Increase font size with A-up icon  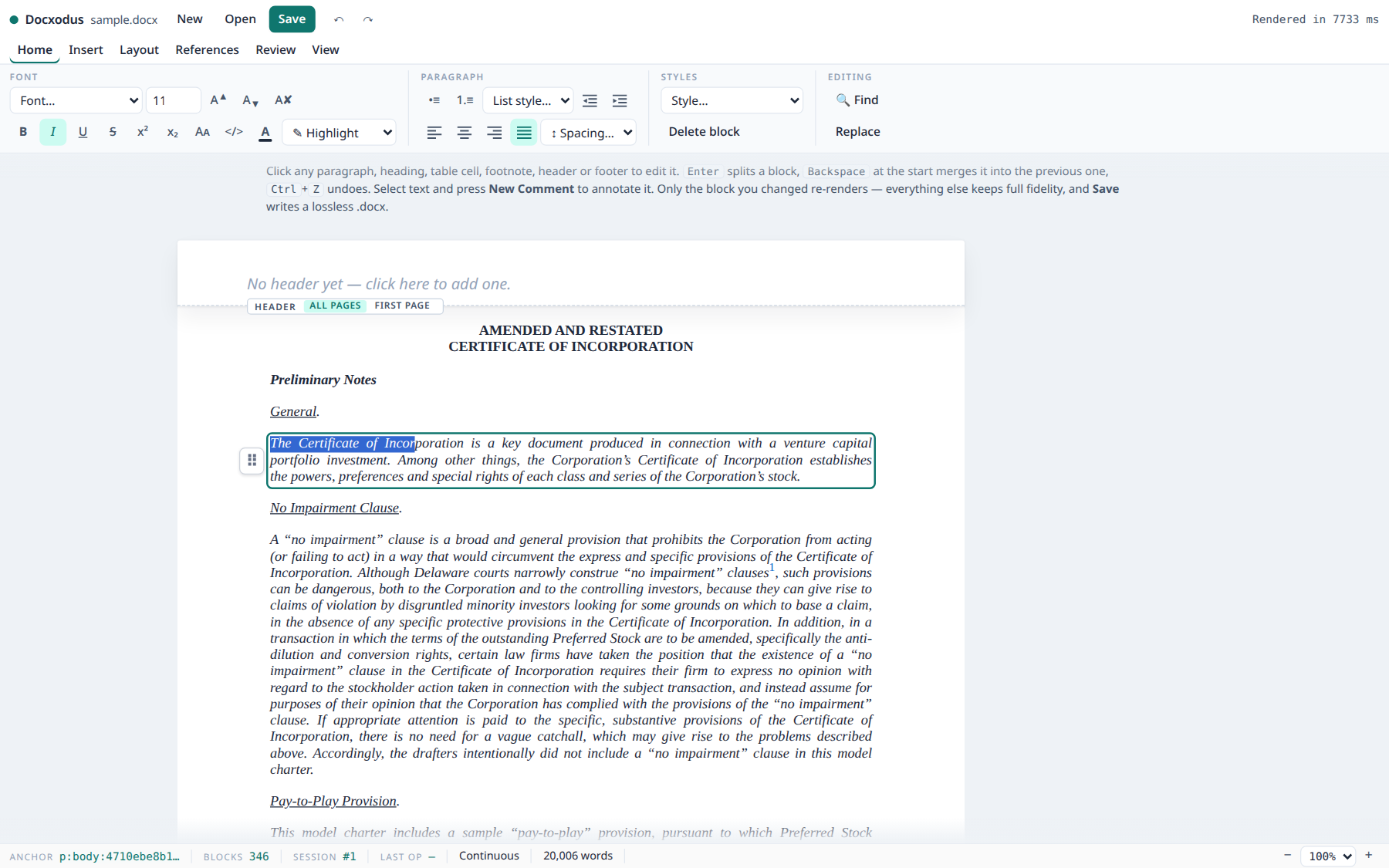click(x=218, y=100)
